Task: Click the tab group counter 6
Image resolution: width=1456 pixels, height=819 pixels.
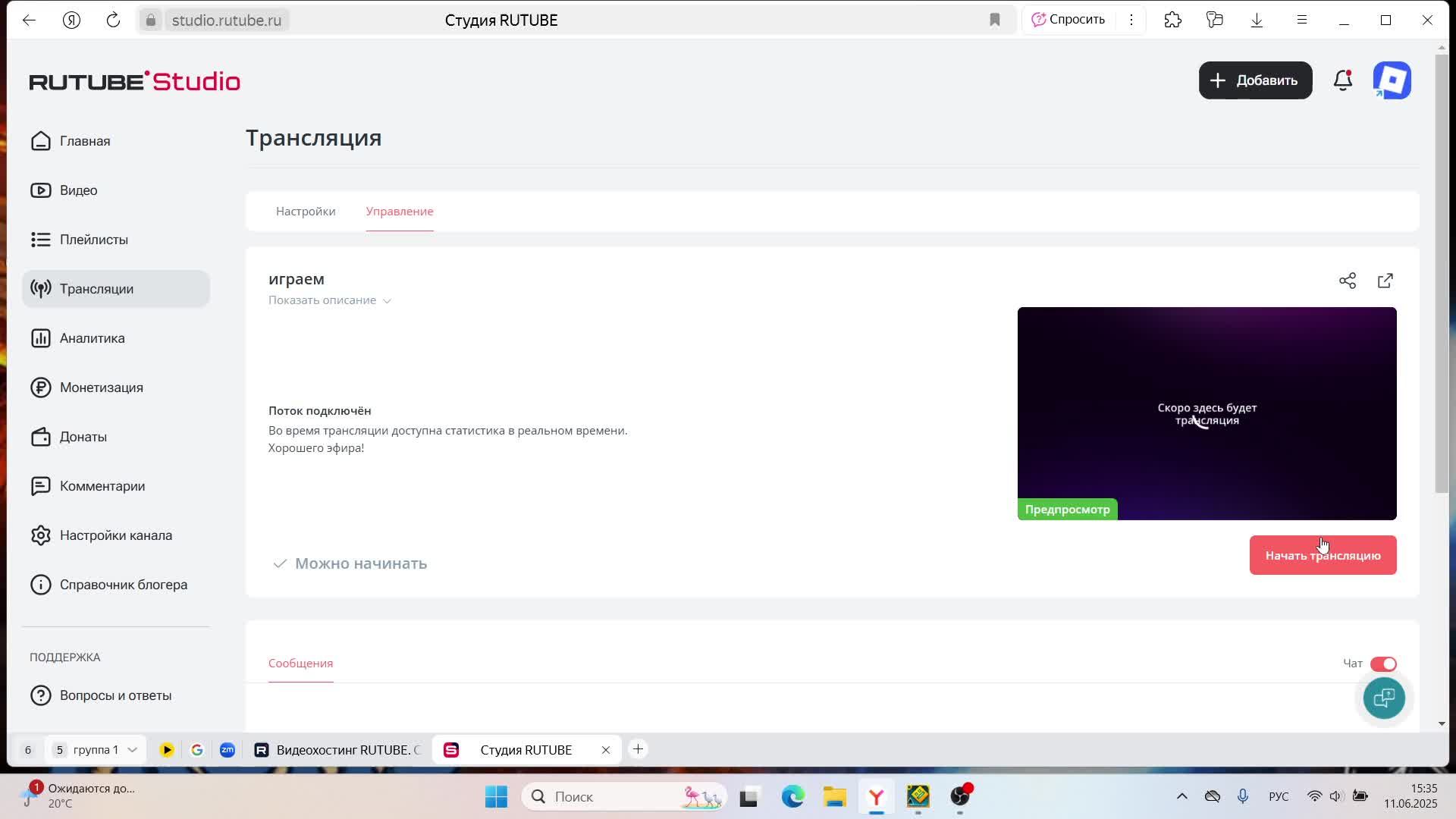Action: click(x=28, y=750)
